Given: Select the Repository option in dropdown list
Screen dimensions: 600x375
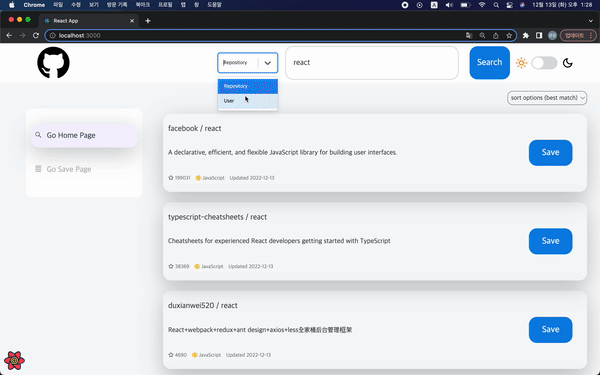Looking at the screenshot, I should pyautogui.click(x=248, y=86).
